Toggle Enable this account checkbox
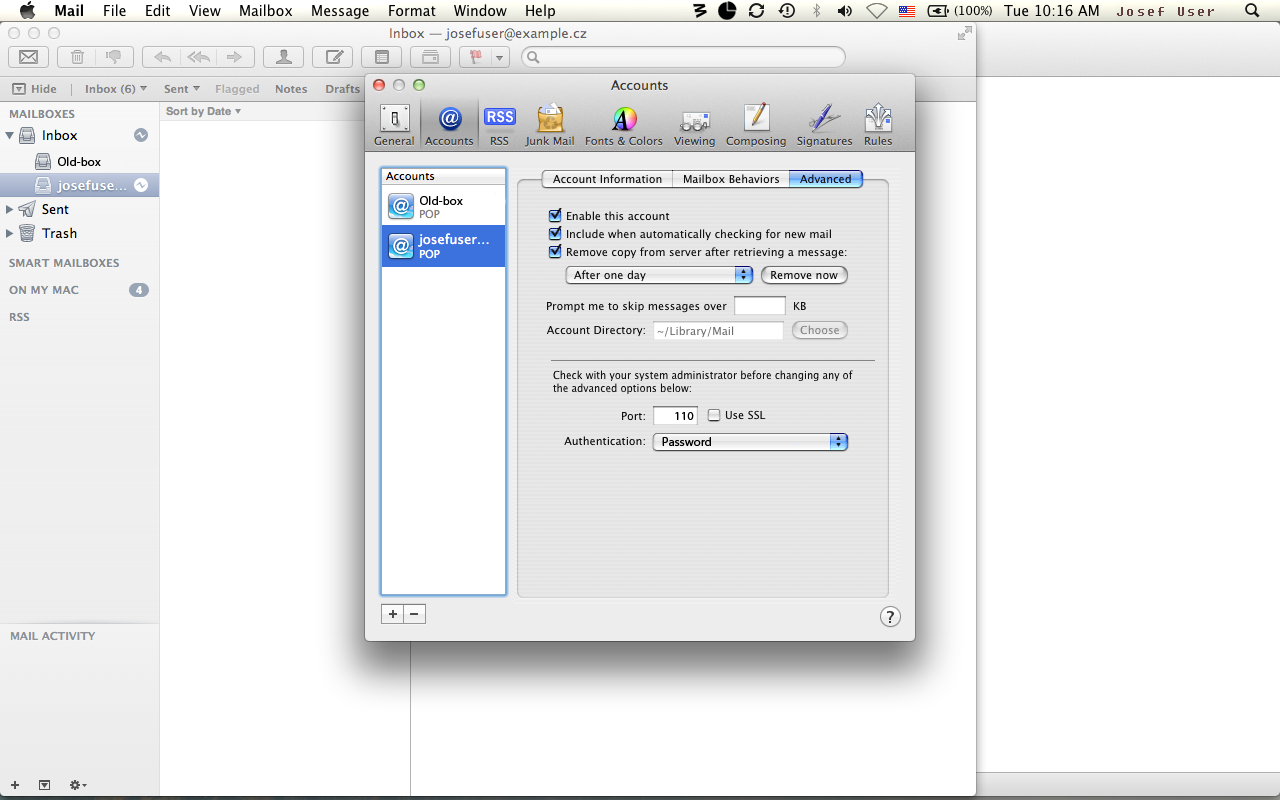 pos(555,216)
